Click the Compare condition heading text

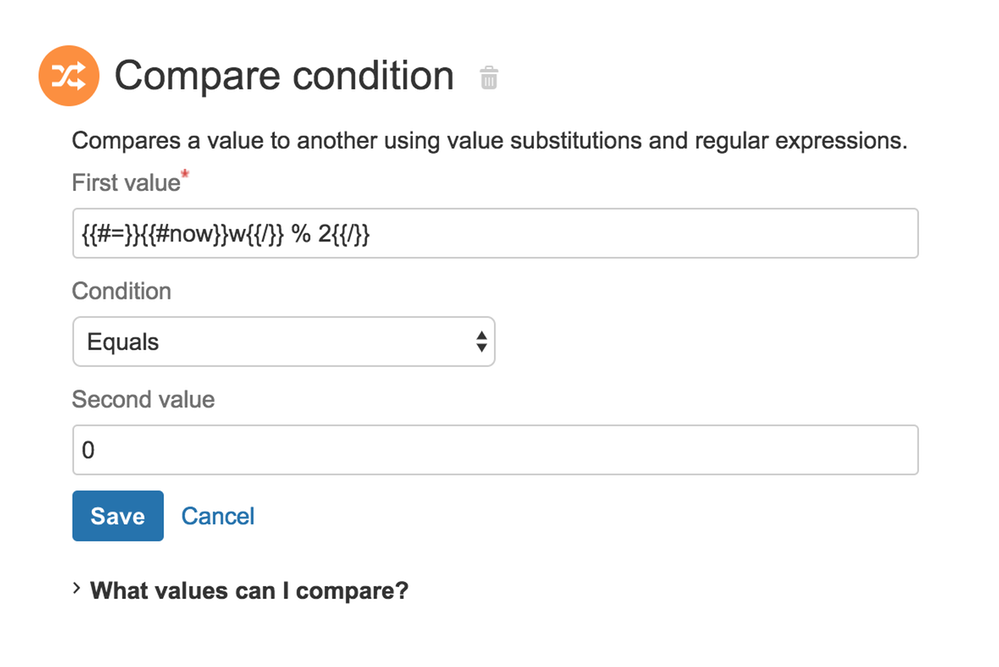coord(284,76)
